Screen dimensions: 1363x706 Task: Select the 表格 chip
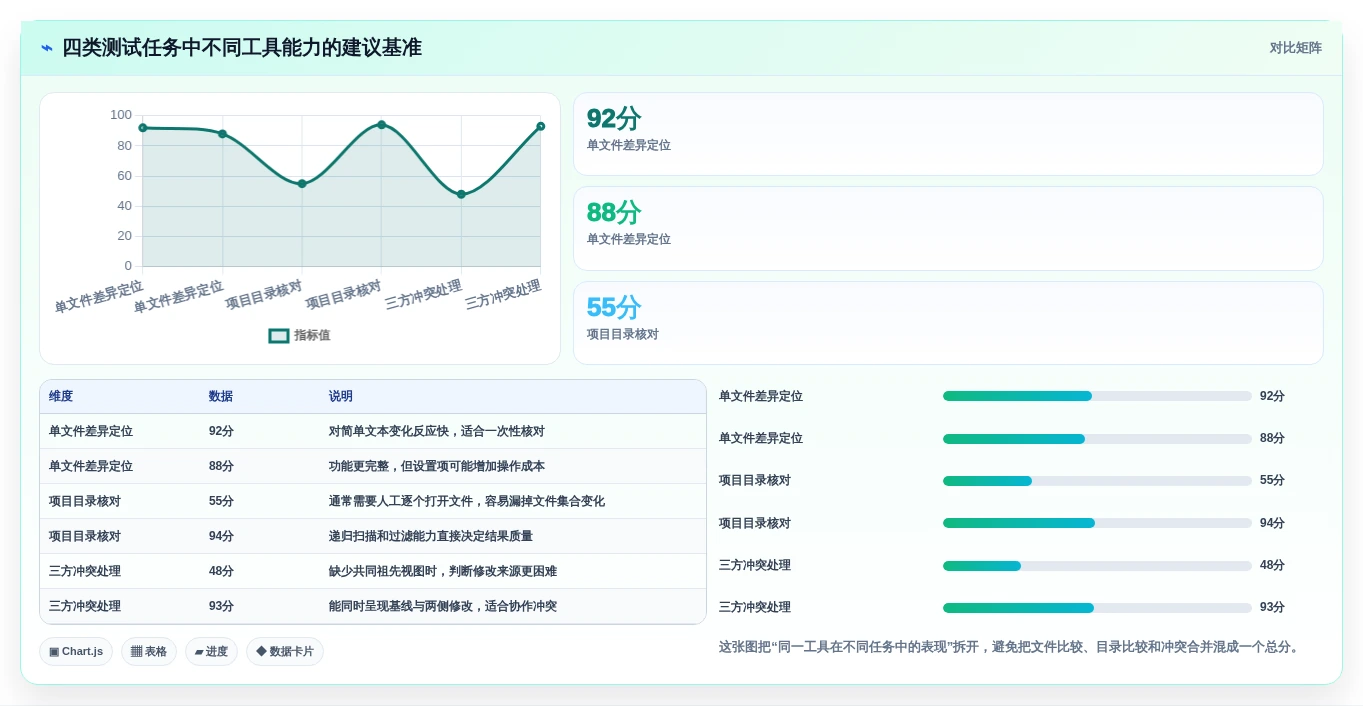(x=149, y=652)
